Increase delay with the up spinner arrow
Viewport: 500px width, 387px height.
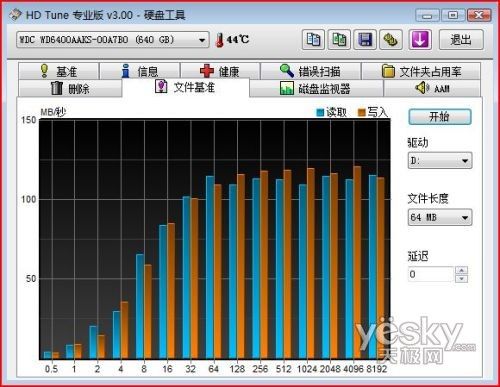462,270
